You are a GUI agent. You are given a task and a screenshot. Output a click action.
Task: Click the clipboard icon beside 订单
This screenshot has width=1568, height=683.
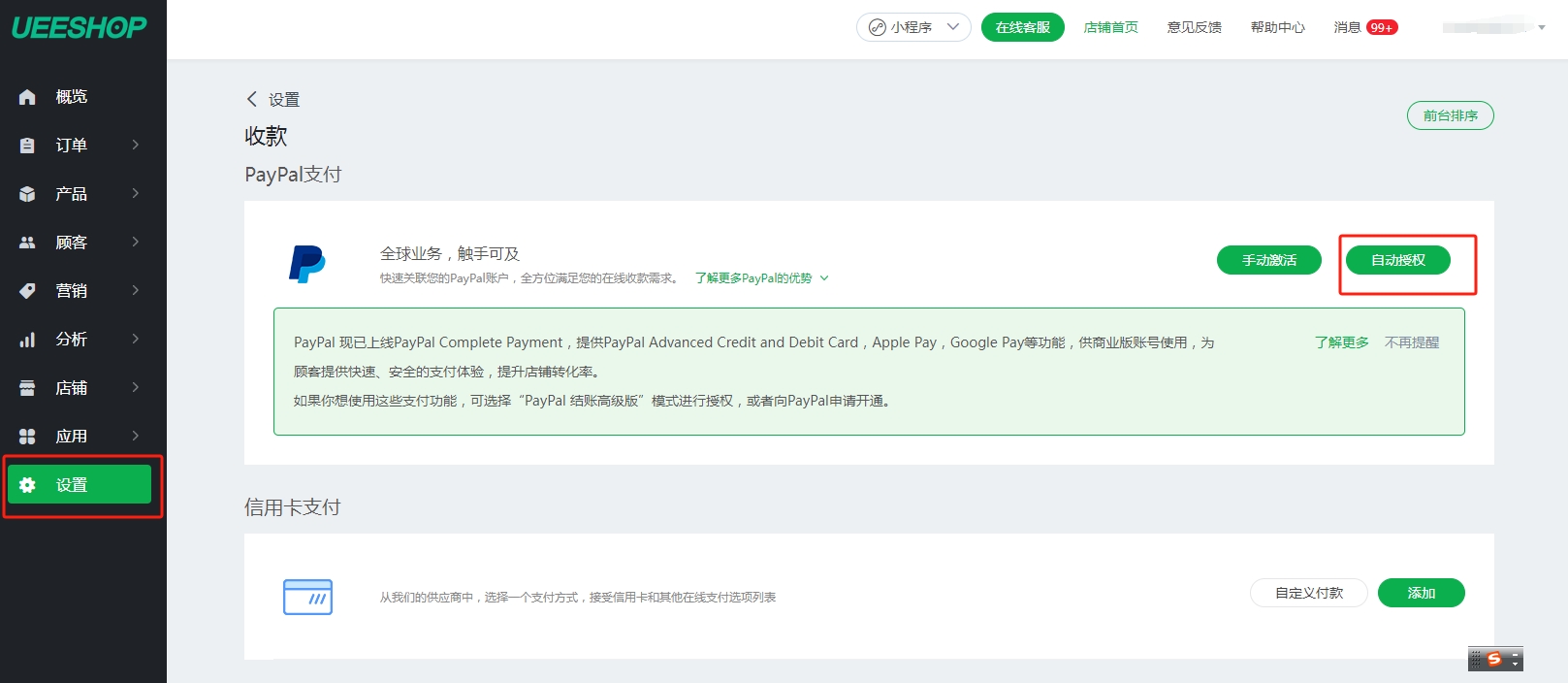[27, 146]
